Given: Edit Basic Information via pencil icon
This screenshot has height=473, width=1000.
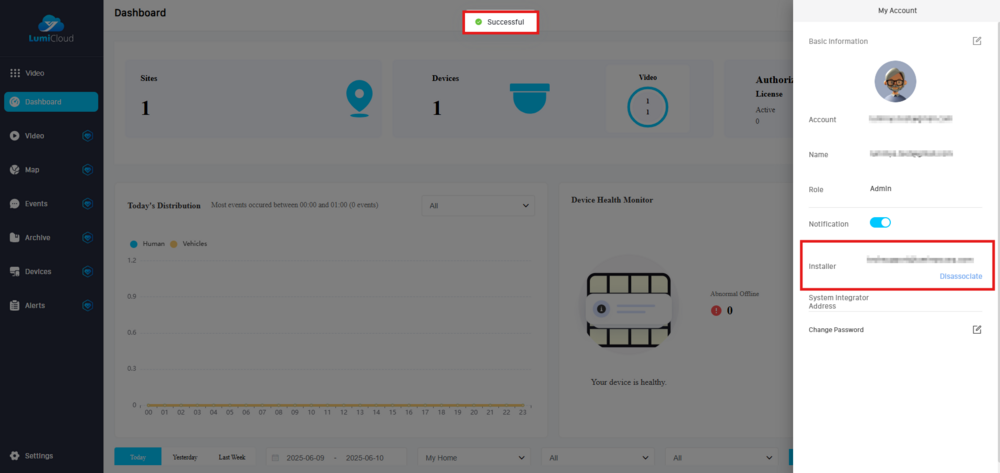Looking at the screenshot, I should pos(977,41).
